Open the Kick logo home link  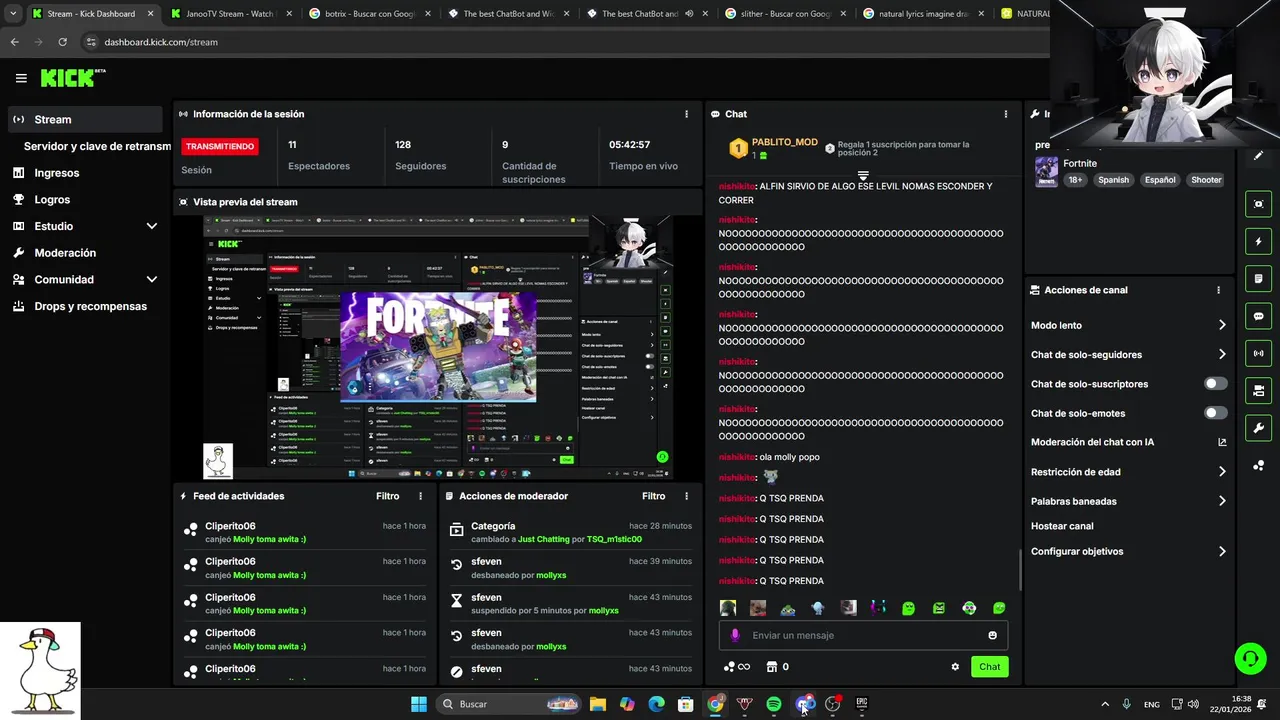pyautogui.click(x=73, y=78)
